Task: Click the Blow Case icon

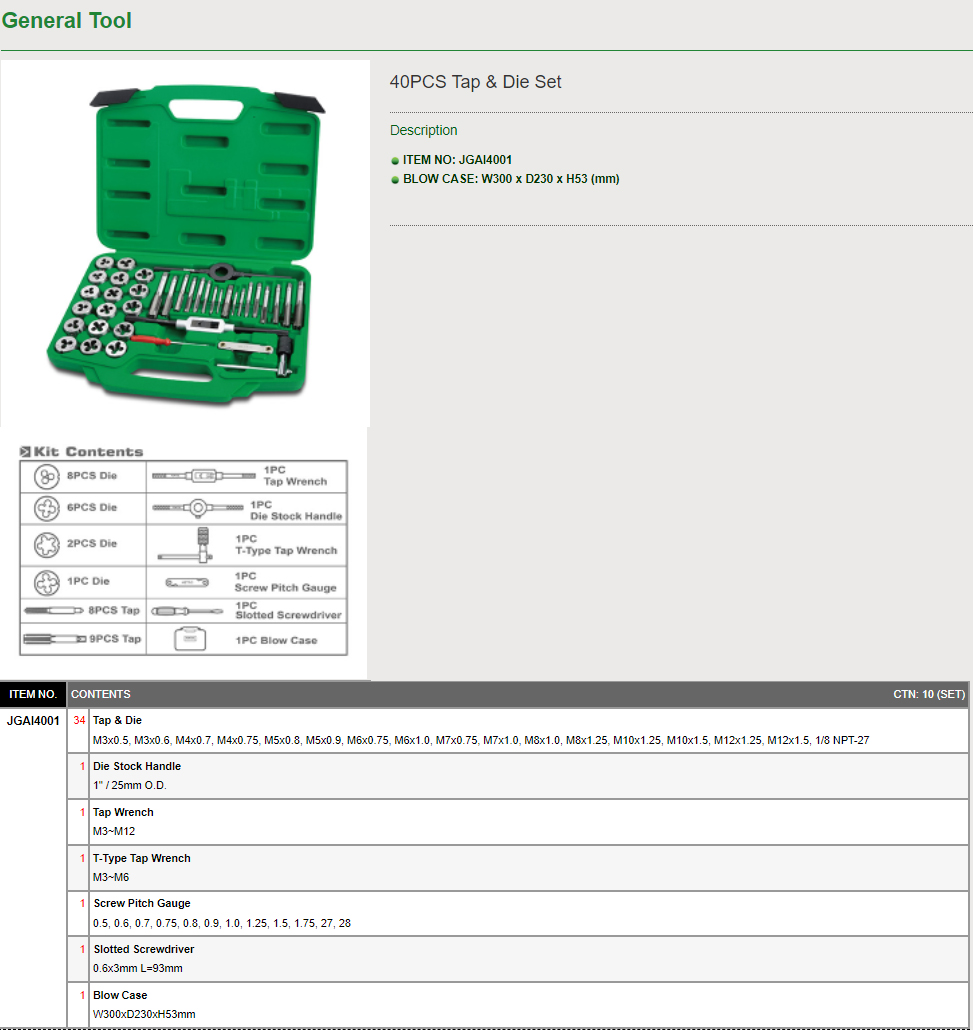Action: tap(187, 640)
